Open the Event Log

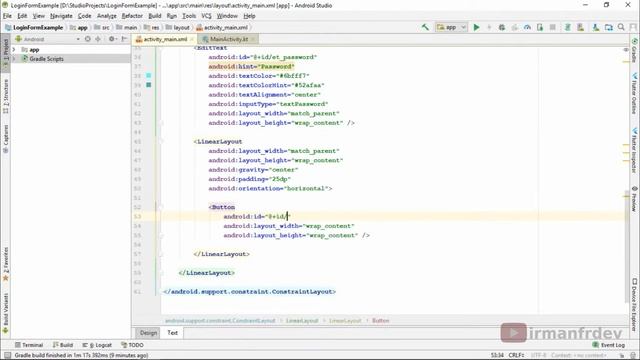[x=608, y=345]
